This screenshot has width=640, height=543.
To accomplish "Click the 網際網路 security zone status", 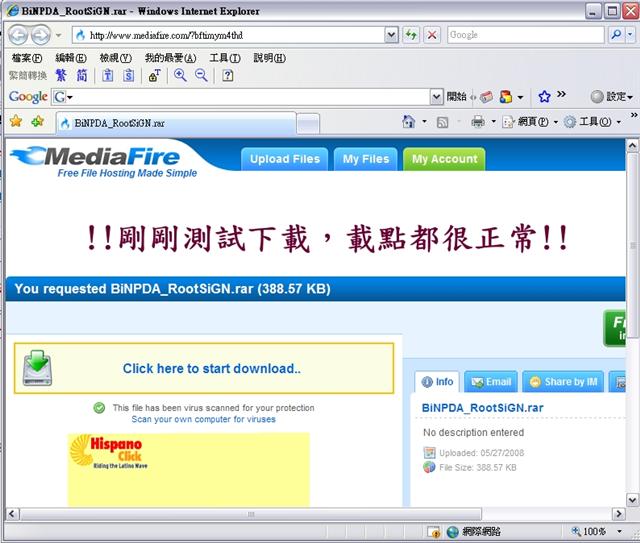I will point(473,532).
